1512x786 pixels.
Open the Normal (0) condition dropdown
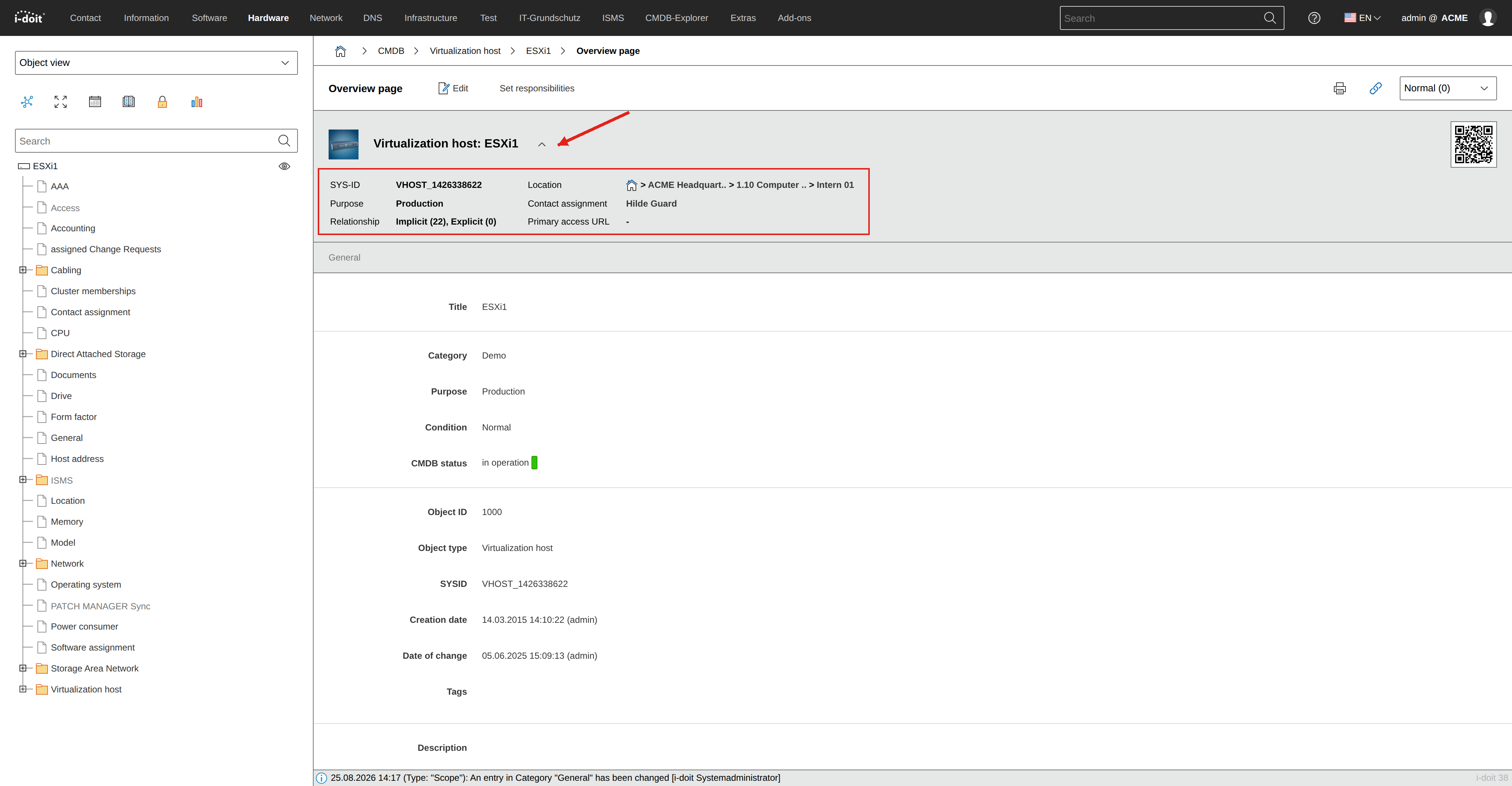pyautogui.click(x=1448, y=89)
